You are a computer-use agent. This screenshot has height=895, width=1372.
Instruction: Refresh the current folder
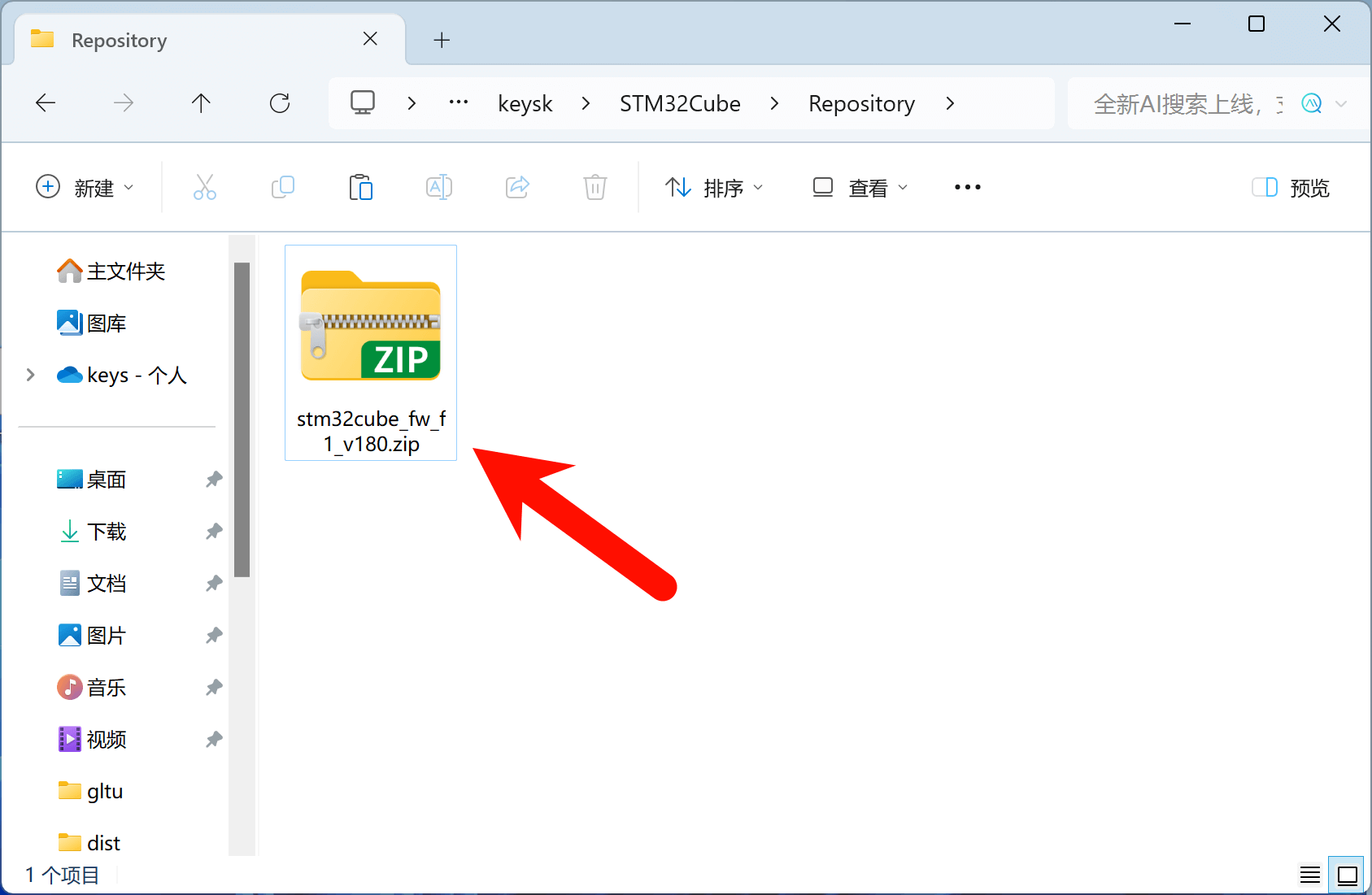pyautogui.click(x=280, y=103)
